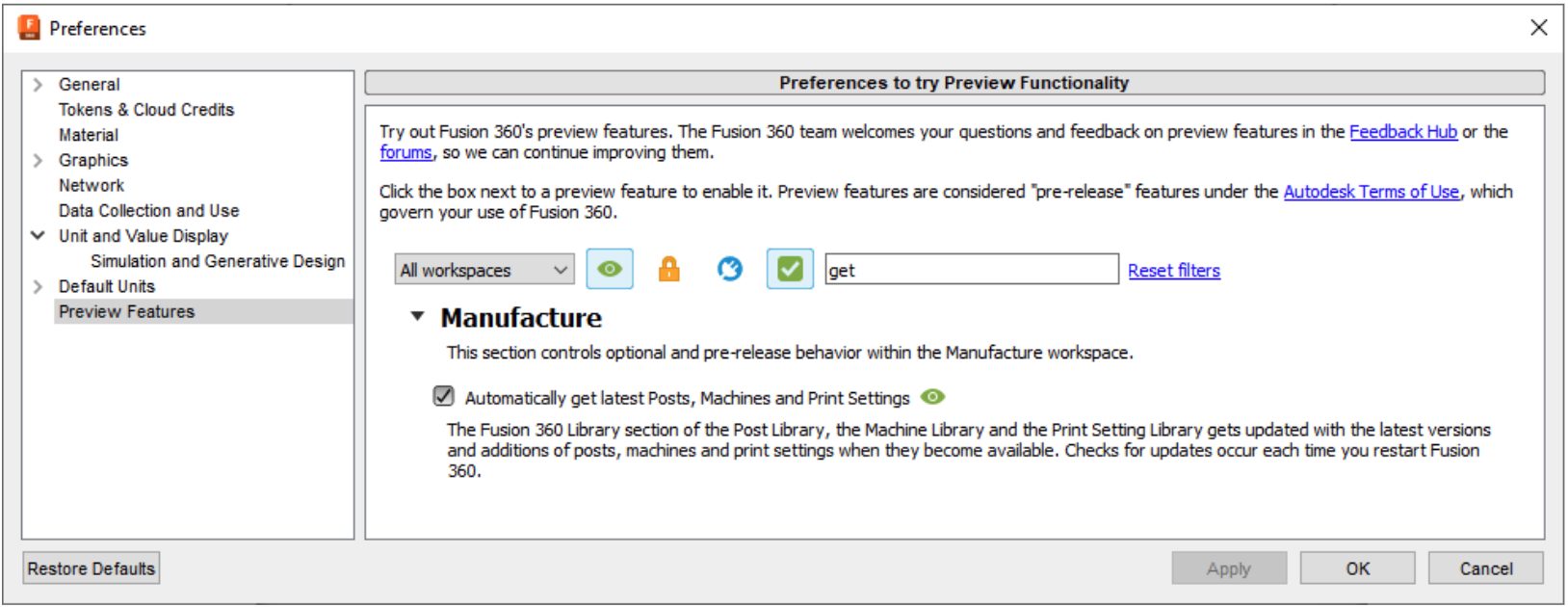Viewport: 1568px width, 607px height.
Task: Close the Preferences dialog window
Action: click(1538, 28)
